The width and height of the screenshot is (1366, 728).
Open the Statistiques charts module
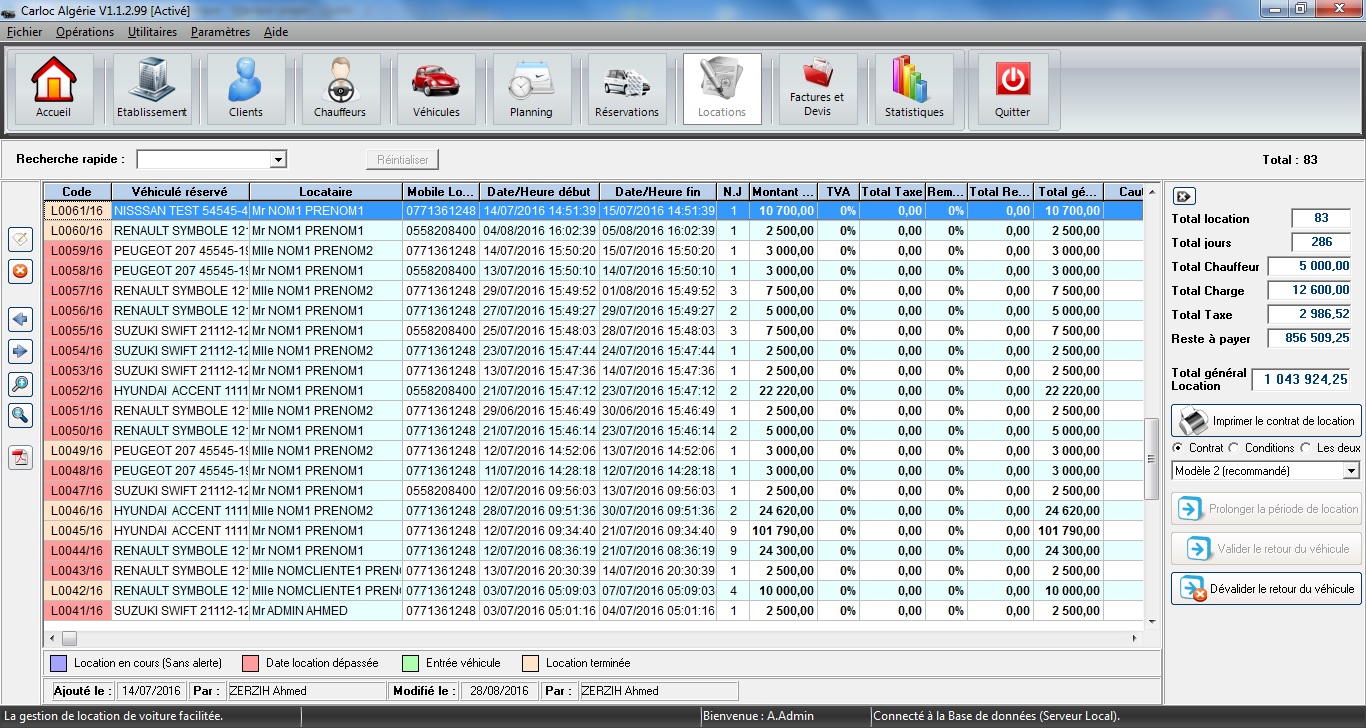(x=914, y=89)
